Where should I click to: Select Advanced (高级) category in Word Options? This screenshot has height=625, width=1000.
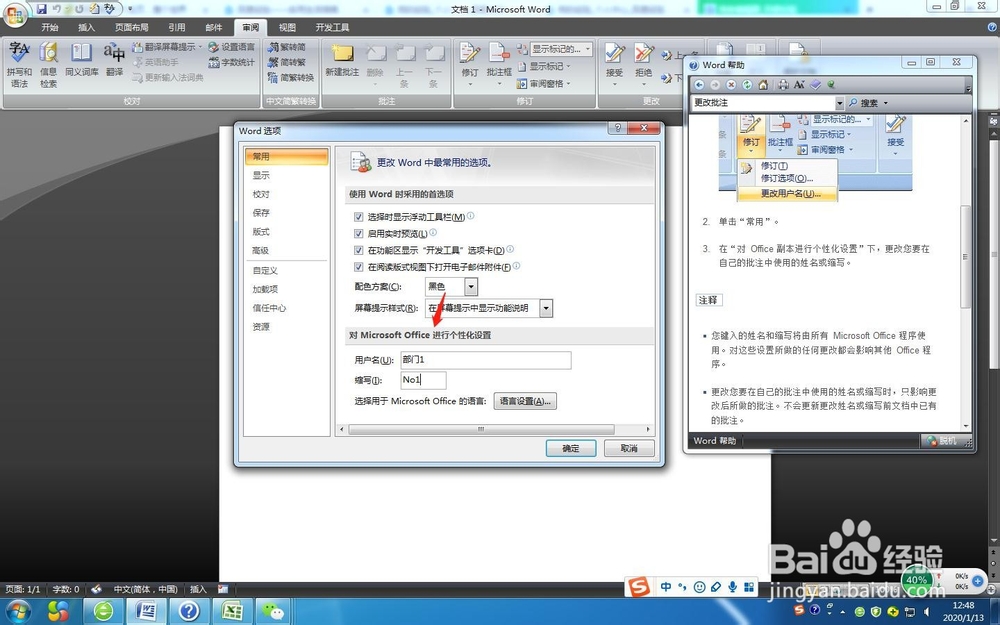(x=286, y=251)
